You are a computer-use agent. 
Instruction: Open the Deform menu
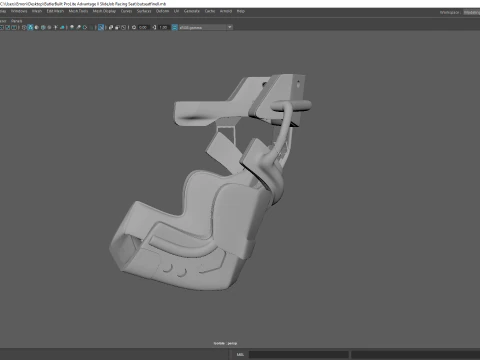tap(162, 11)
